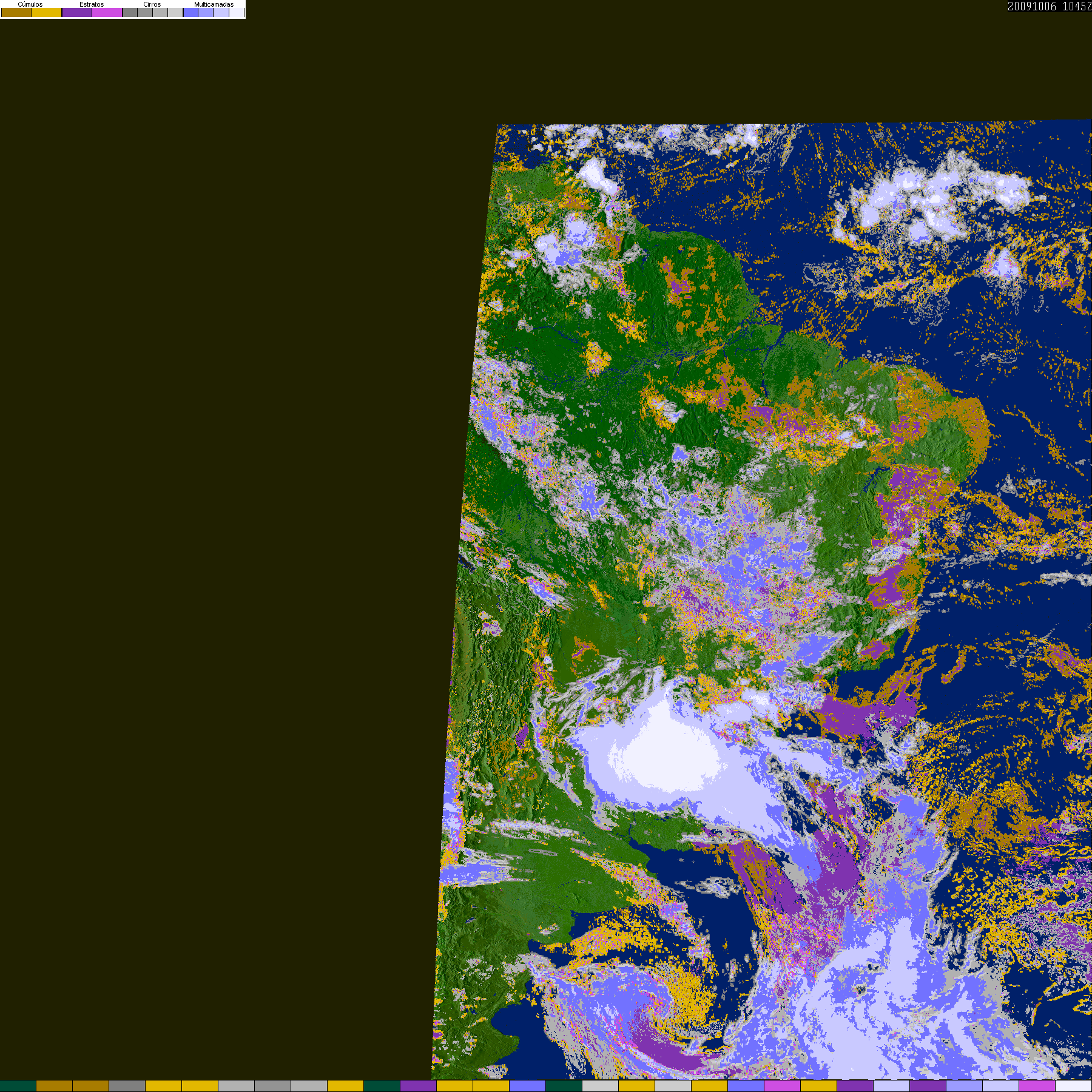
Task: Click the second-darkest gray Cirros legend swatch
Action: [x=145, y=12]
